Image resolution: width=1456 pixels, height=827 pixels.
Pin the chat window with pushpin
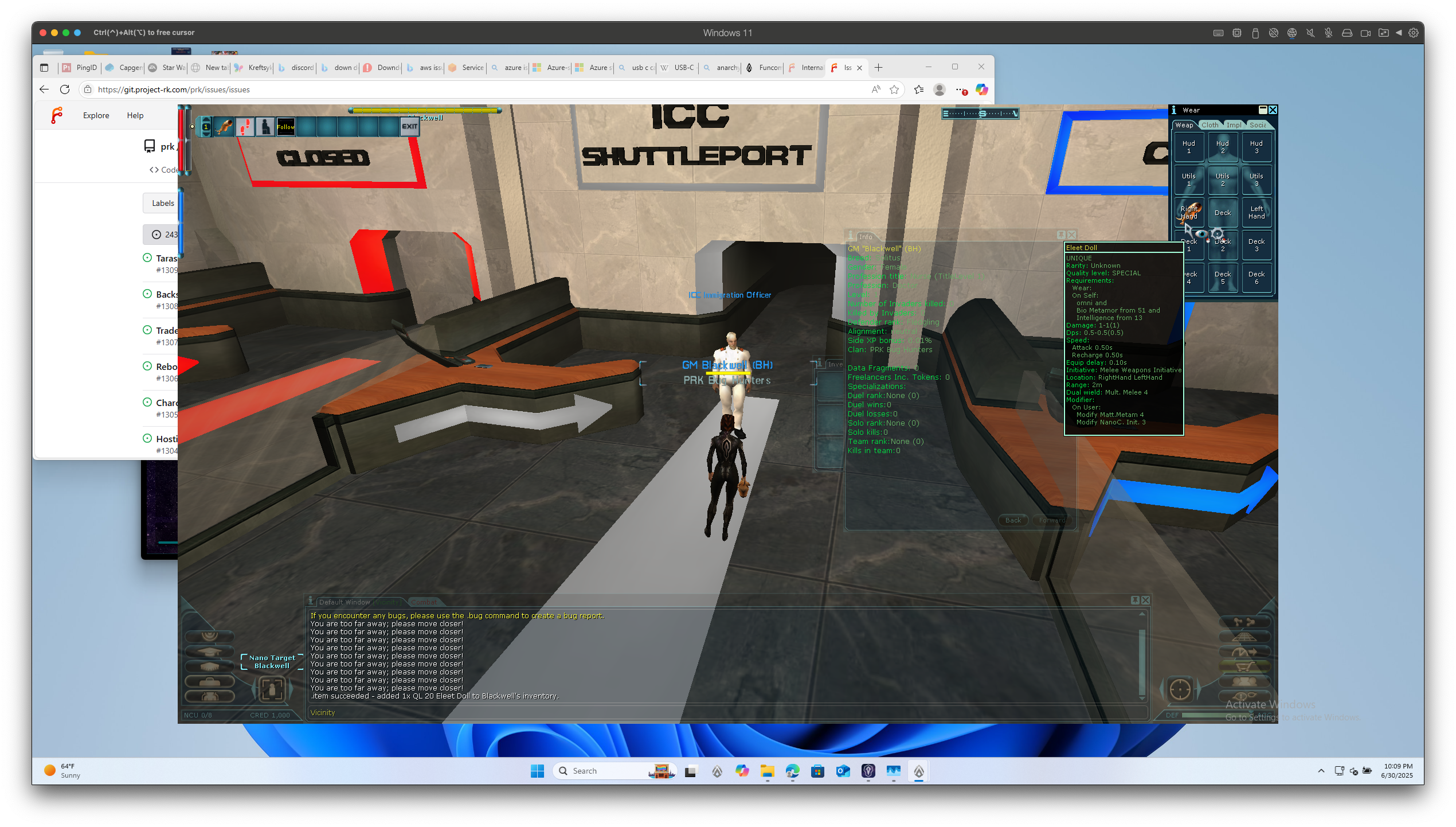click(x=1134, y=600)
